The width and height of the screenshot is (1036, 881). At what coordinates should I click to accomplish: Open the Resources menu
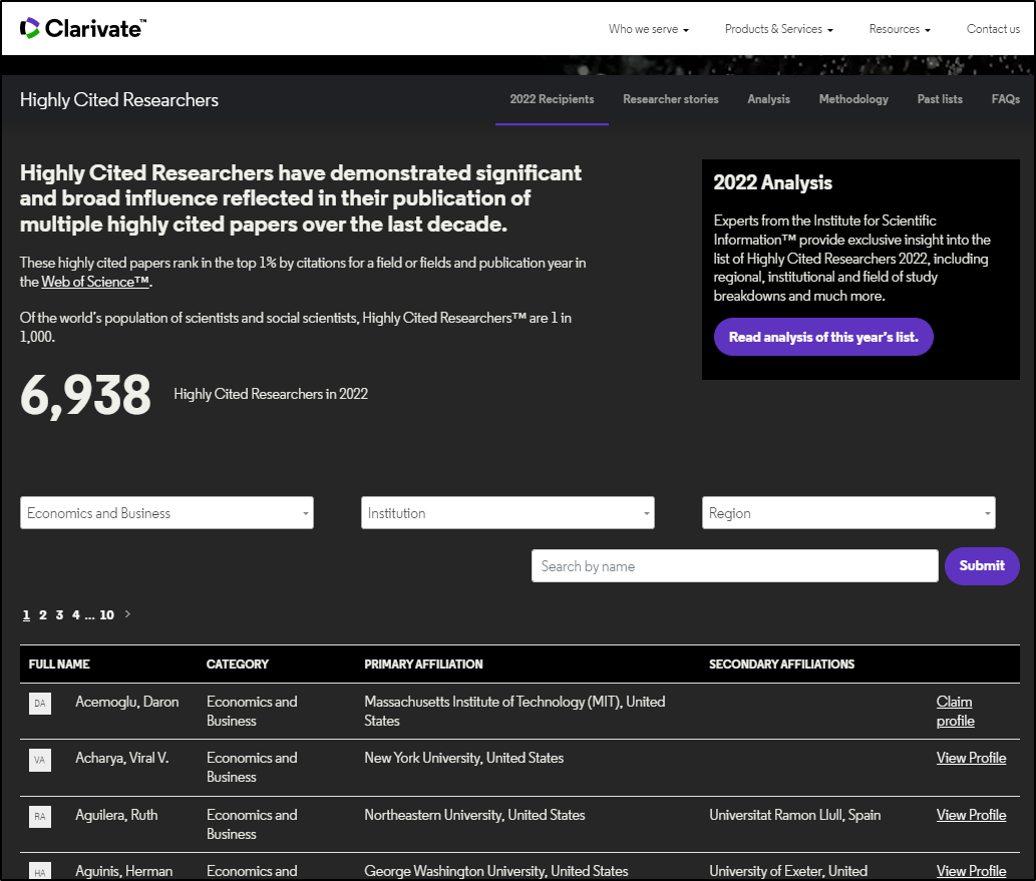(x=899, y=29)
